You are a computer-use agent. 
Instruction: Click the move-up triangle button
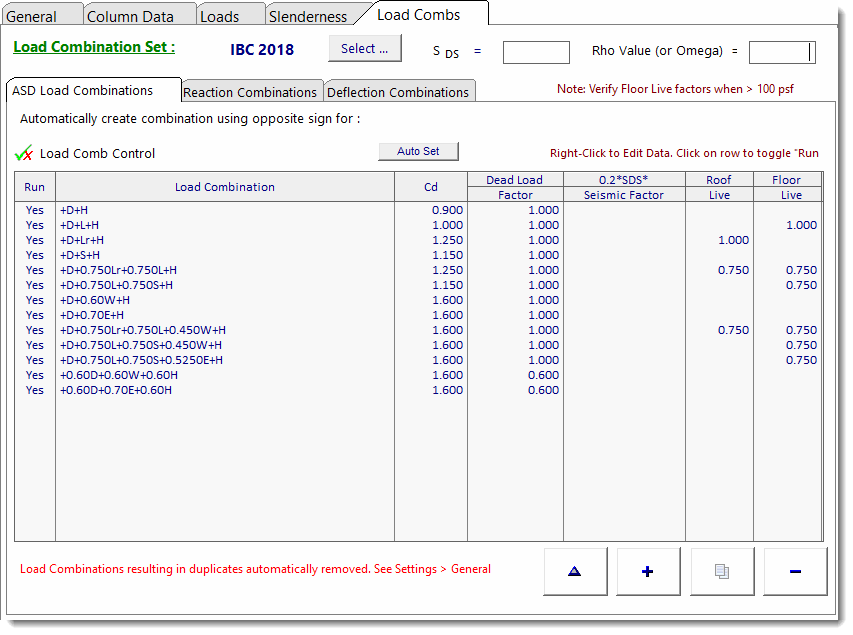pos(575,571)
